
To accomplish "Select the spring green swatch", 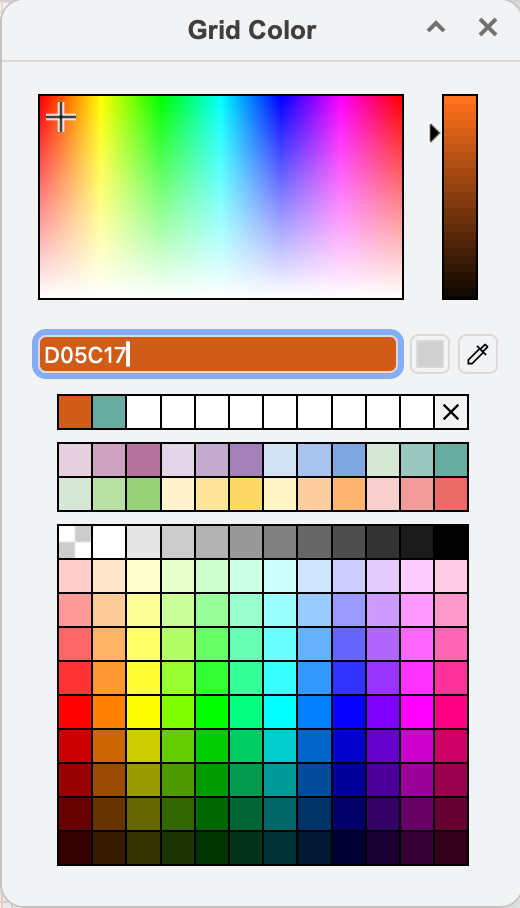I will coord(246,712).
